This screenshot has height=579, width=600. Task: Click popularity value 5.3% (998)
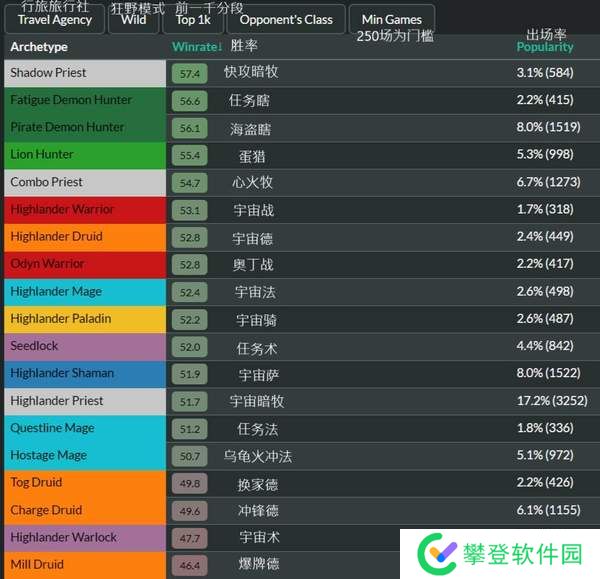(x=545, y=154)
